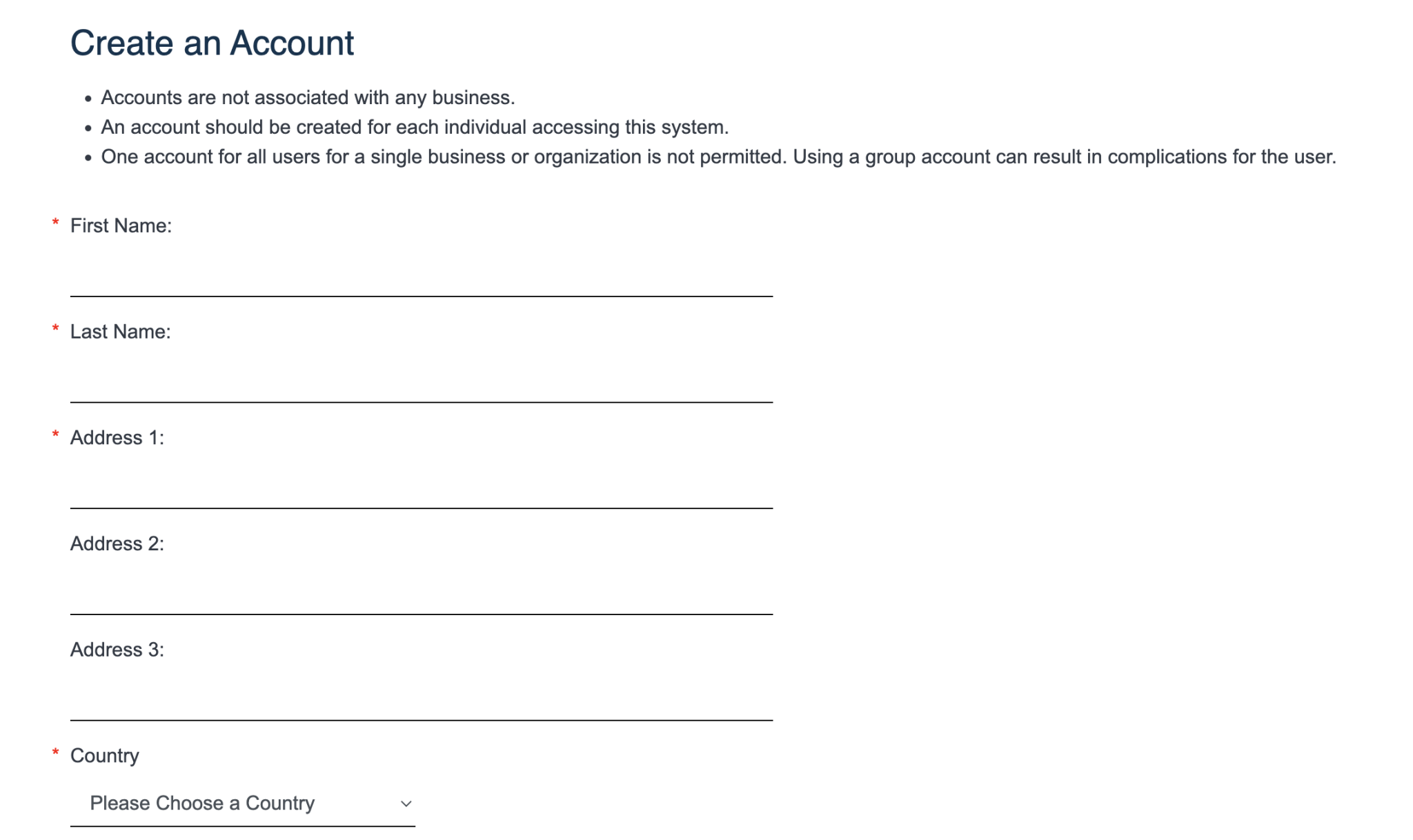Image resolution: width=1413 pixels, height=840 pixels.
Task: Click the dropdown arrow next to country selector
Action: coord(406,803)
